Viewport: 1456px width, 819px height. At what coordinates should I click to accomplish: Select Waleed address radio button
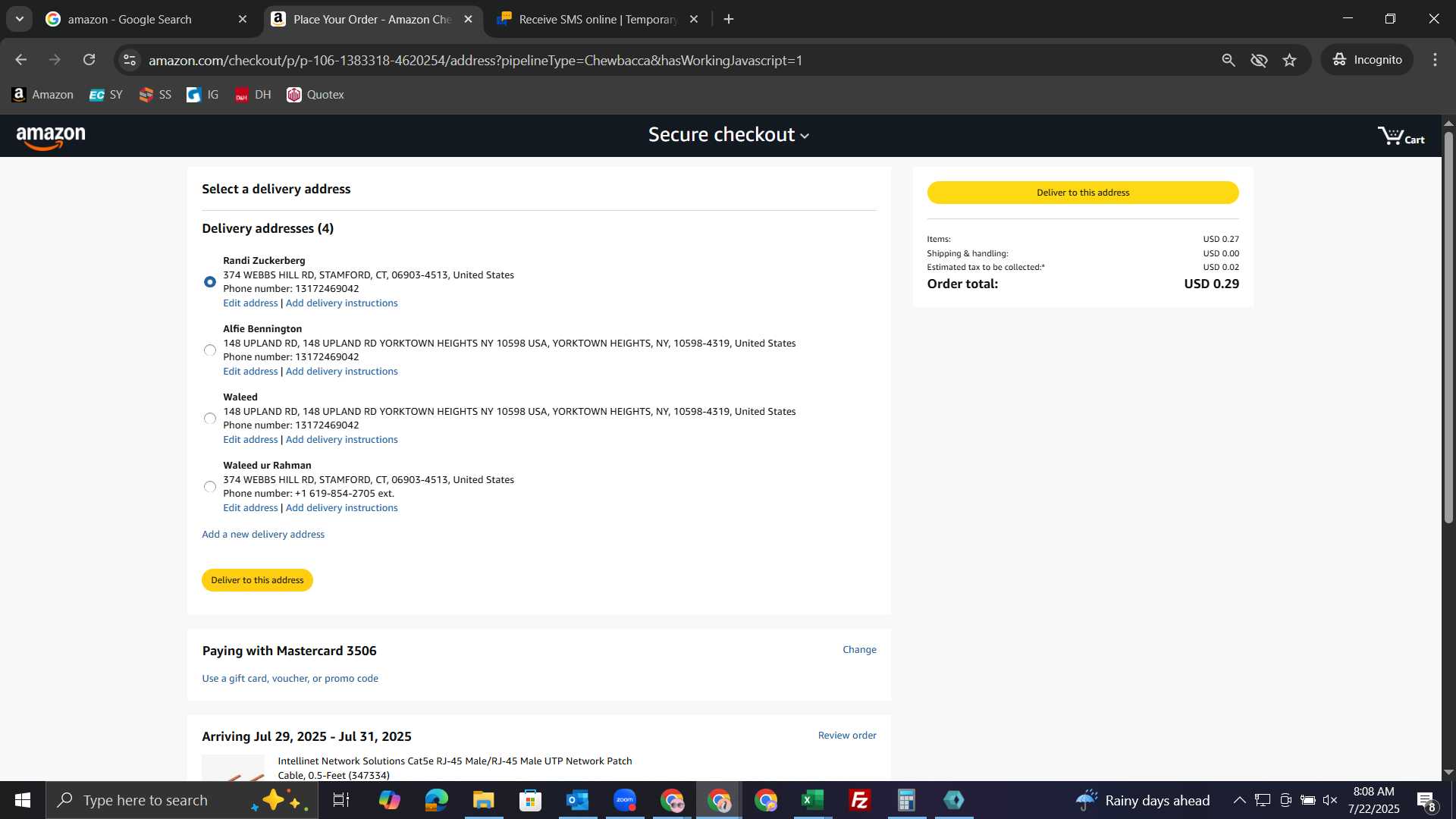(210, 419)
